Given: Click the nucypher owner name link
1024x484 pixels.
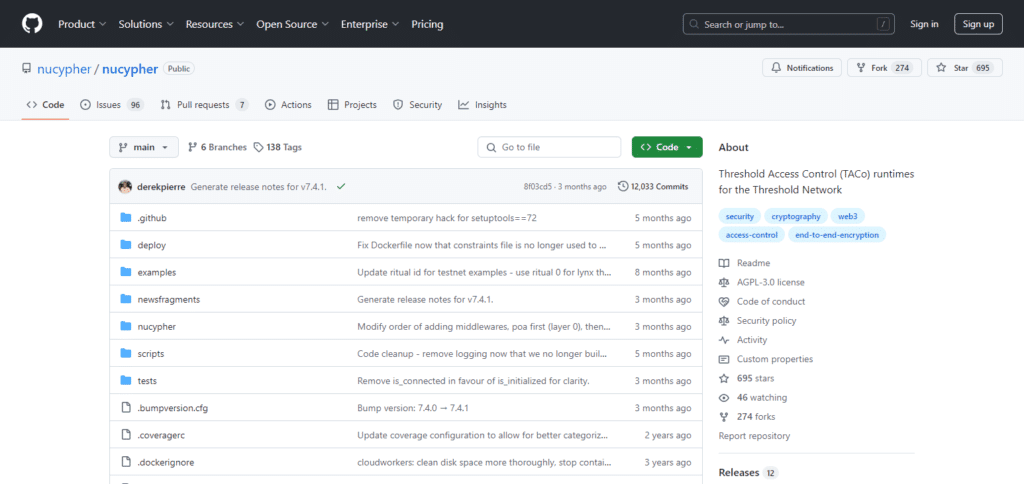Looking at the screenshot, I should click(62, 69).
